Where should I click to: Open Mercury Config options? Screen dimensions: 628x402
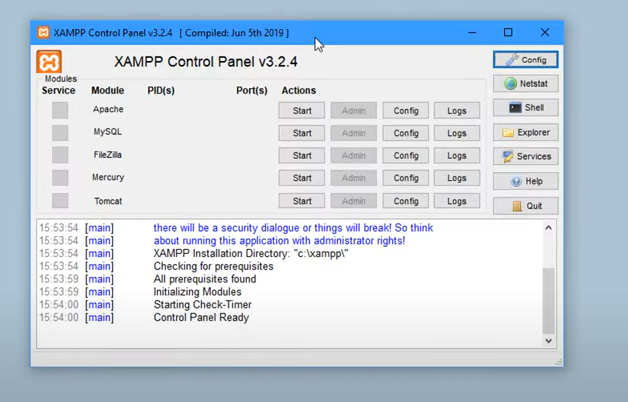[406, 178]
